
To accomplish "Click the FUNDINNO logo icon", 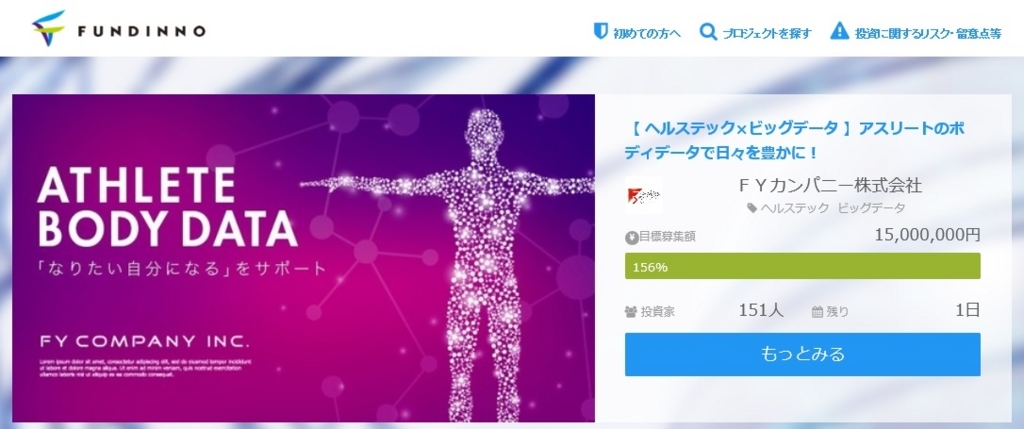I will 48,28.
